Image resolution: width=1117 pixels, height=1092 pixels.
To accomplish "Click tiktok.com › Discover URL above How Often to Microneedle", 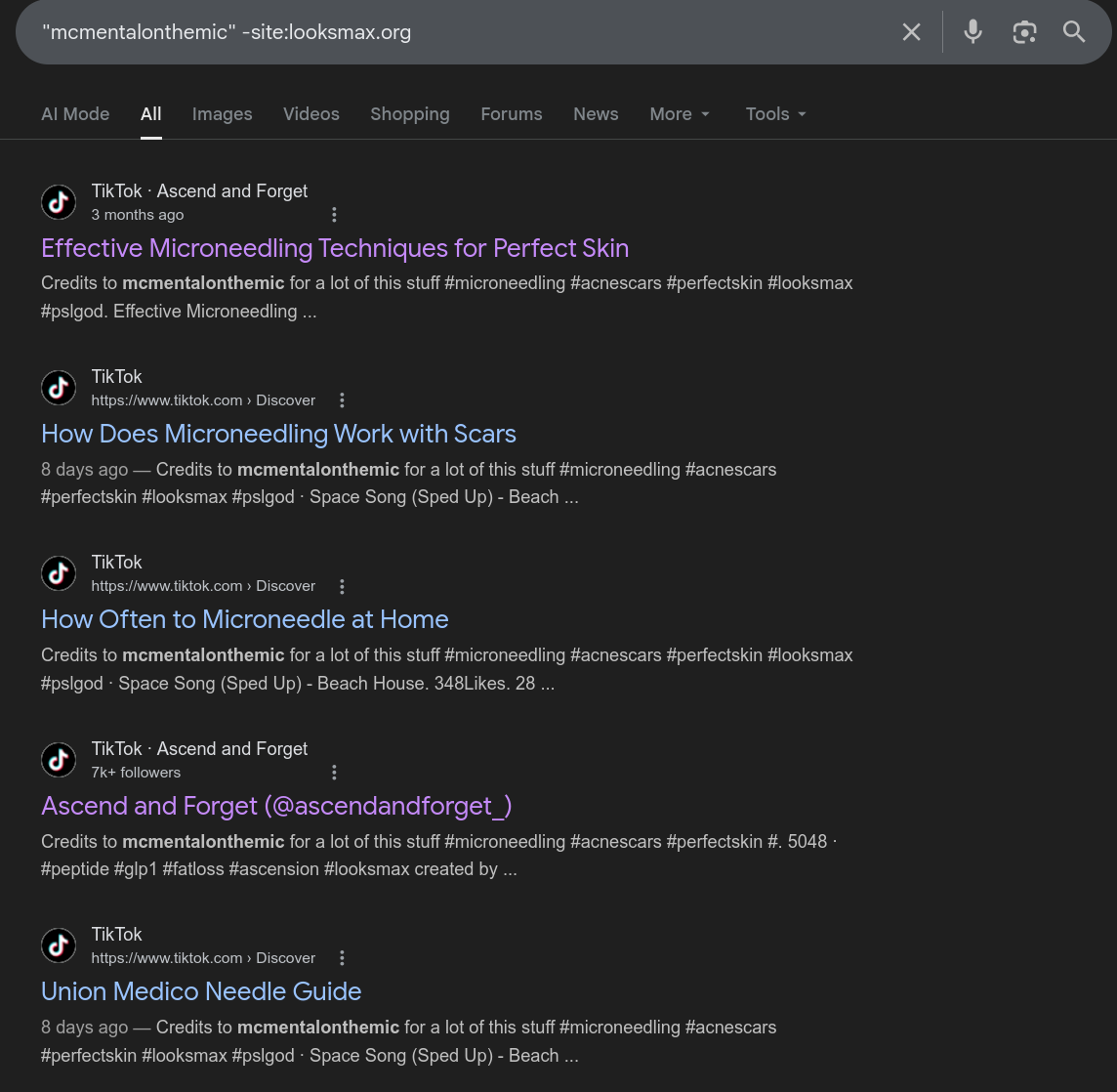I will [x=203, y=586].
